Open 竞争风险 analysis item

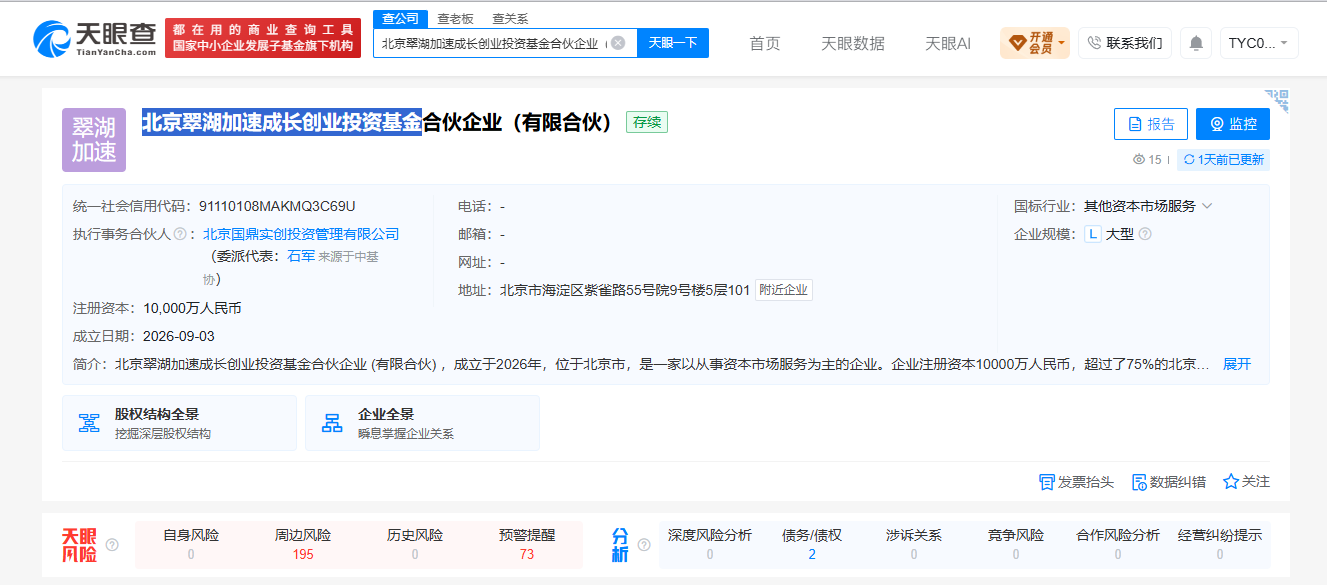click(x=1016, y=545)
